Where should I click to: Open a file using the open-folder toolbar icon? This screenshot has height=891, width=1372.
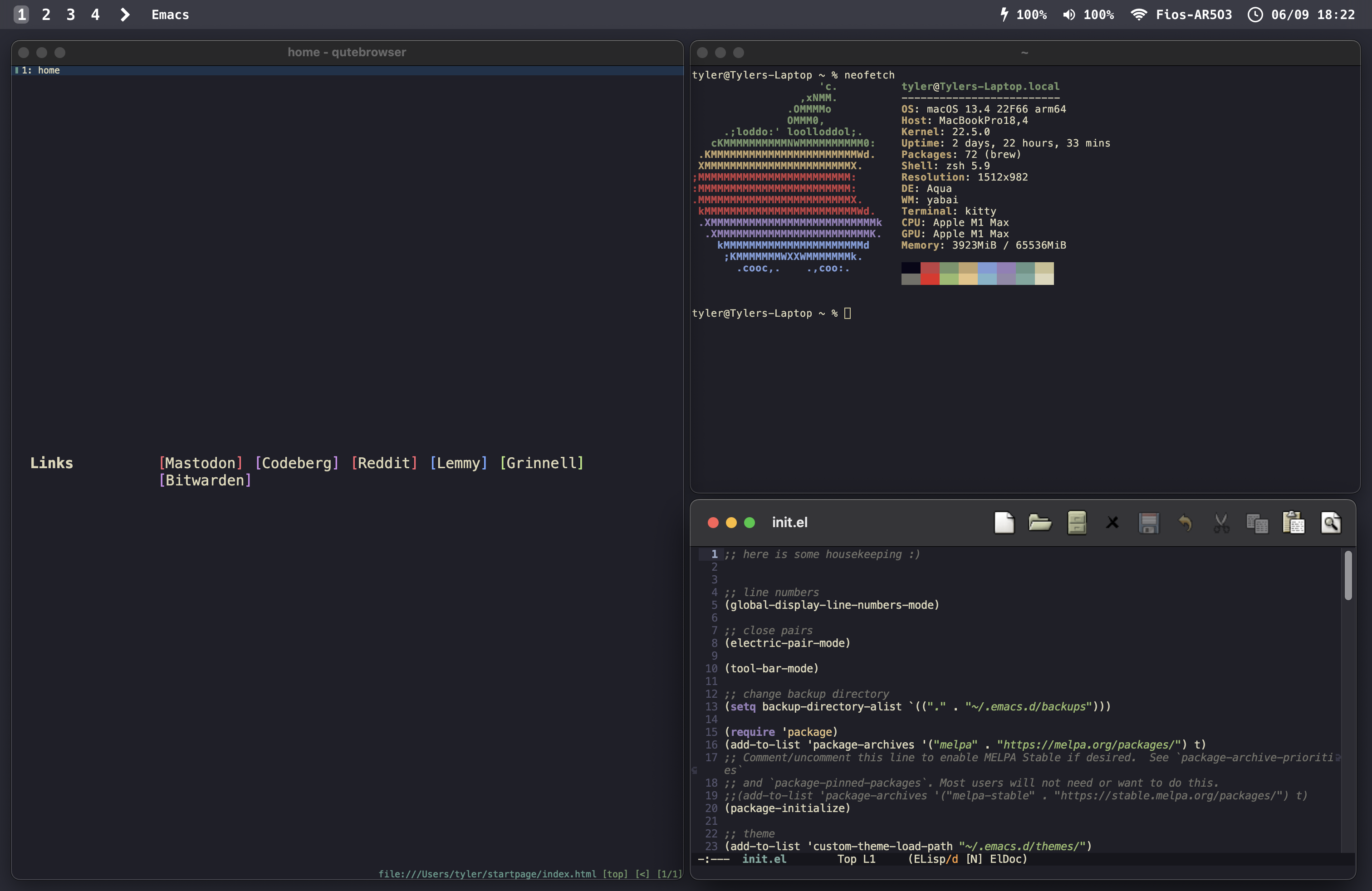pyautogui.click(x=1040, y=523)
